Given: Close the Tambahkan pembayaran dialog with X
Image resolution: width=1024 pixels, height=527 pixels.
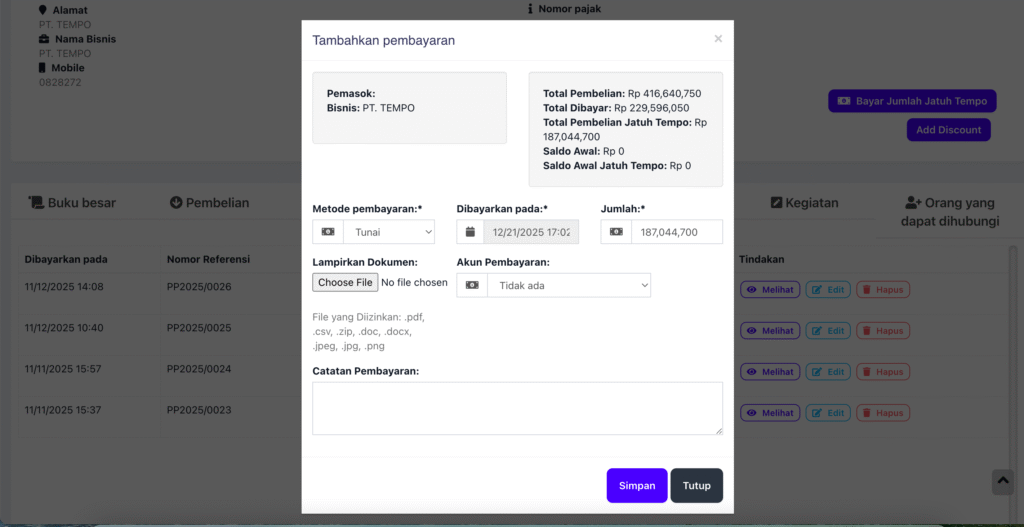Looking at the screenshot, I should point(718,39).
